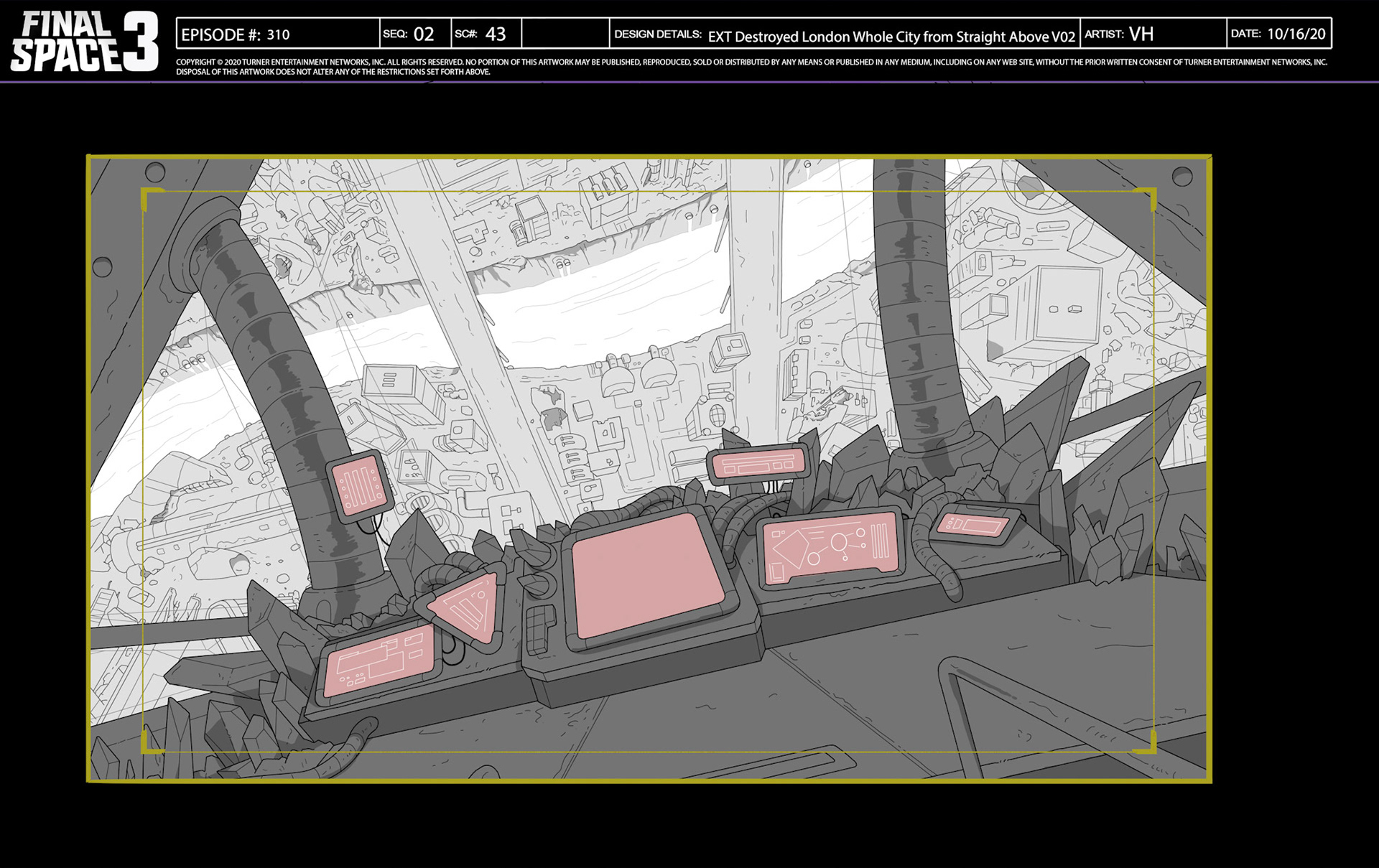Click the large central pink monitor
The height and width of the screenshot is (868, 1379).
(x=647, y=575)
